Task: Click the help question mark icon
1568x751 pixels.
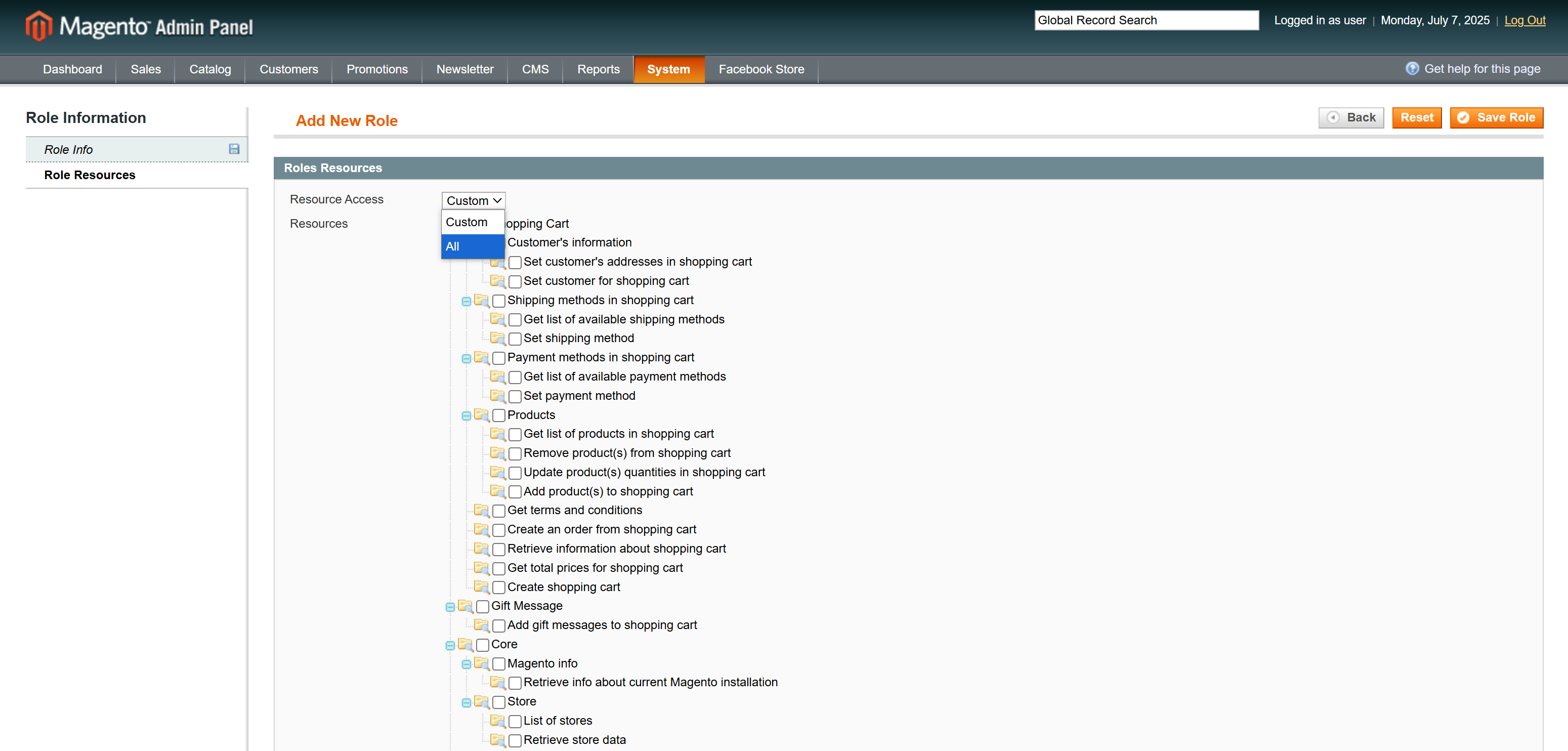Action: 1412,69
